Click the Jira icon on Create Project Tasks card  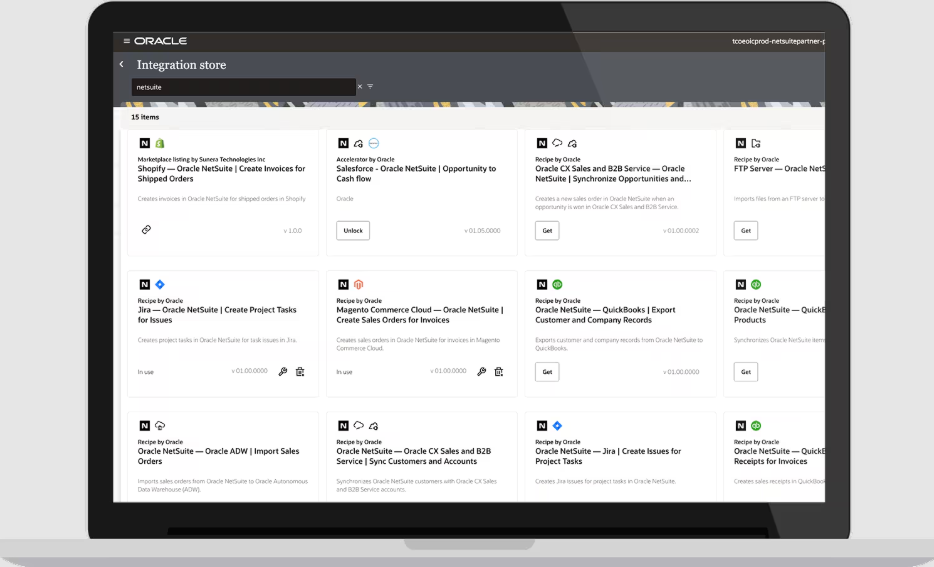click(160, 285)
